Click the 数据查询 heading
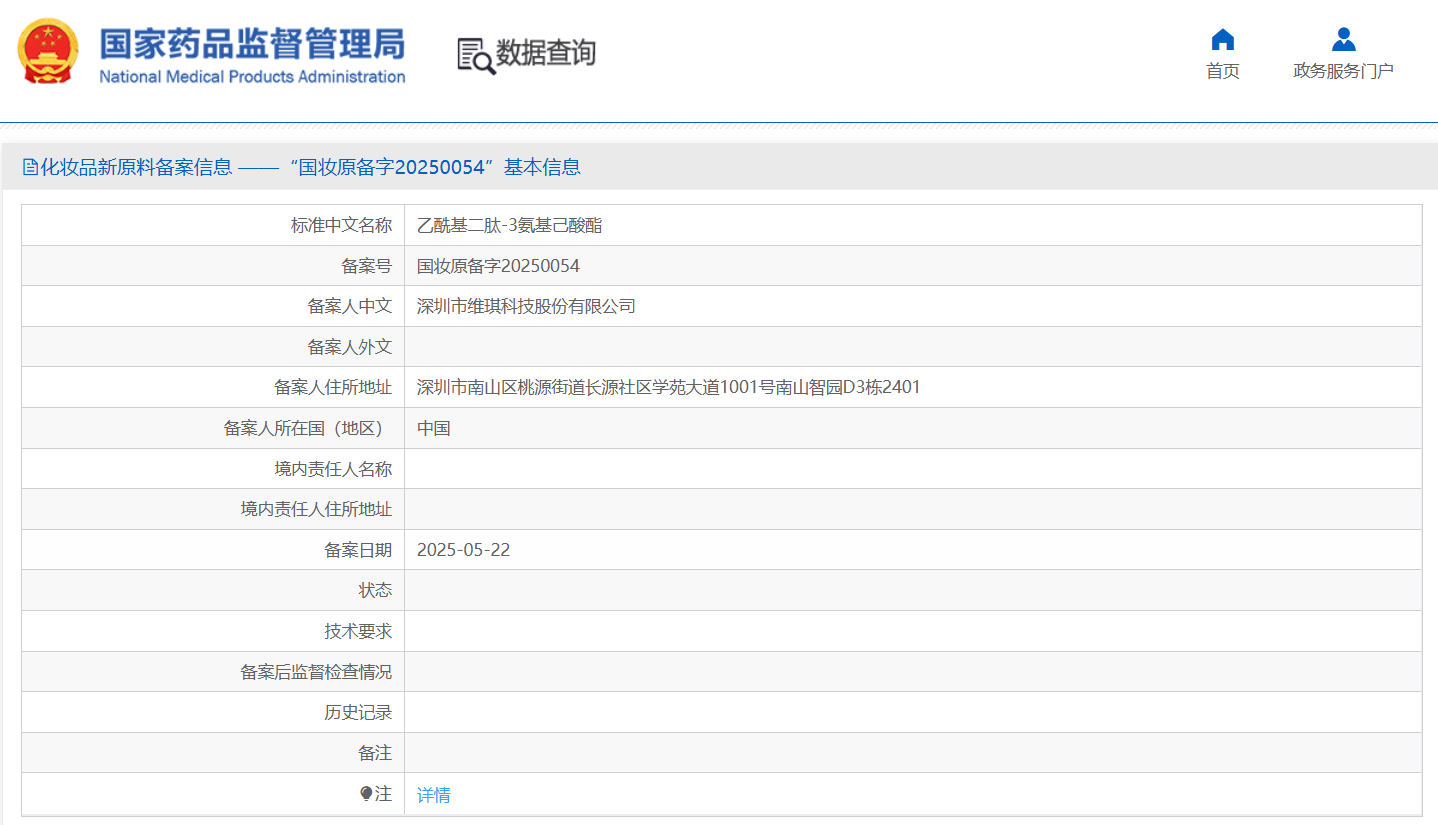The height and width of the screenshot is (825, 1438). [x=546, y=53]
